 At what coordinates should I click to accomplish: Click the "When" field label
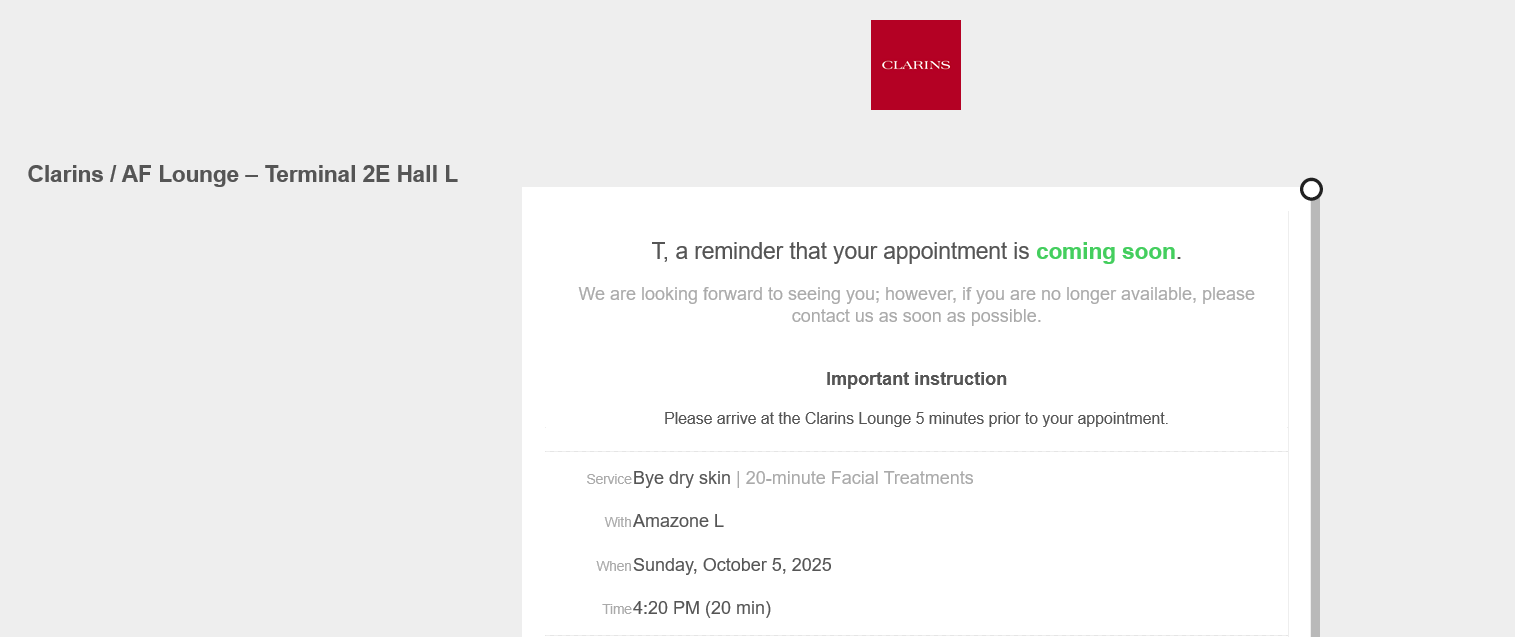pos(613,566)
